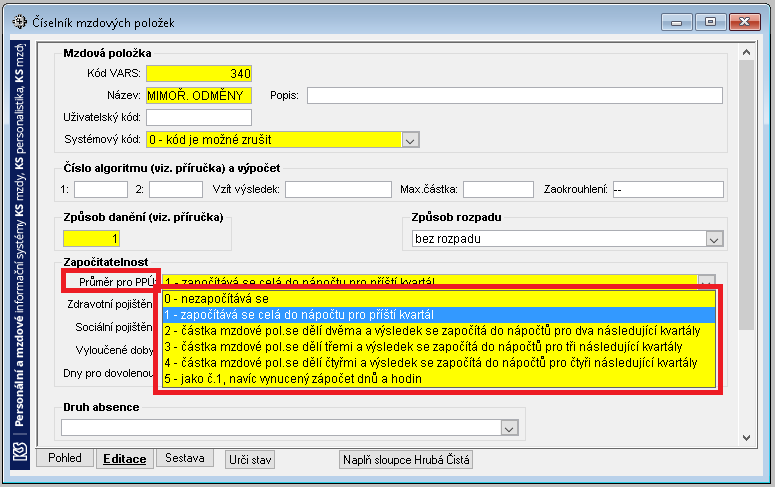Choose option 2 dividing amount by two
This screenshot has height=487, width=775.
(x=439, y=331)
